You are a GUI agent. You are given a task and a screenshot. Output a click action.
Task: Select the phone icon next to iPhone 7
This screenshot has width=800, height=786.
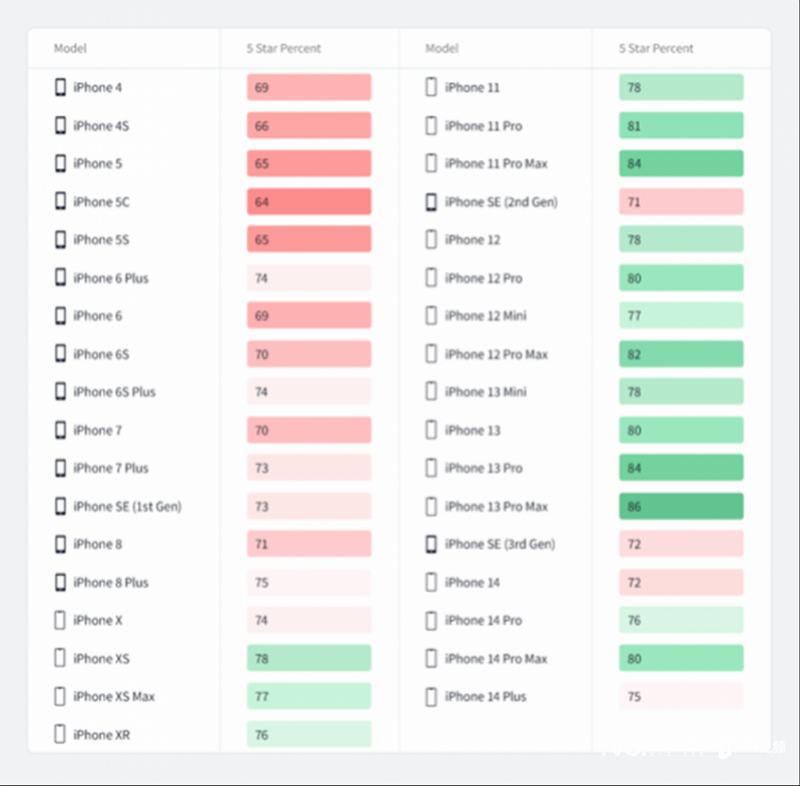pyautogui.click(x=60, y=430)
